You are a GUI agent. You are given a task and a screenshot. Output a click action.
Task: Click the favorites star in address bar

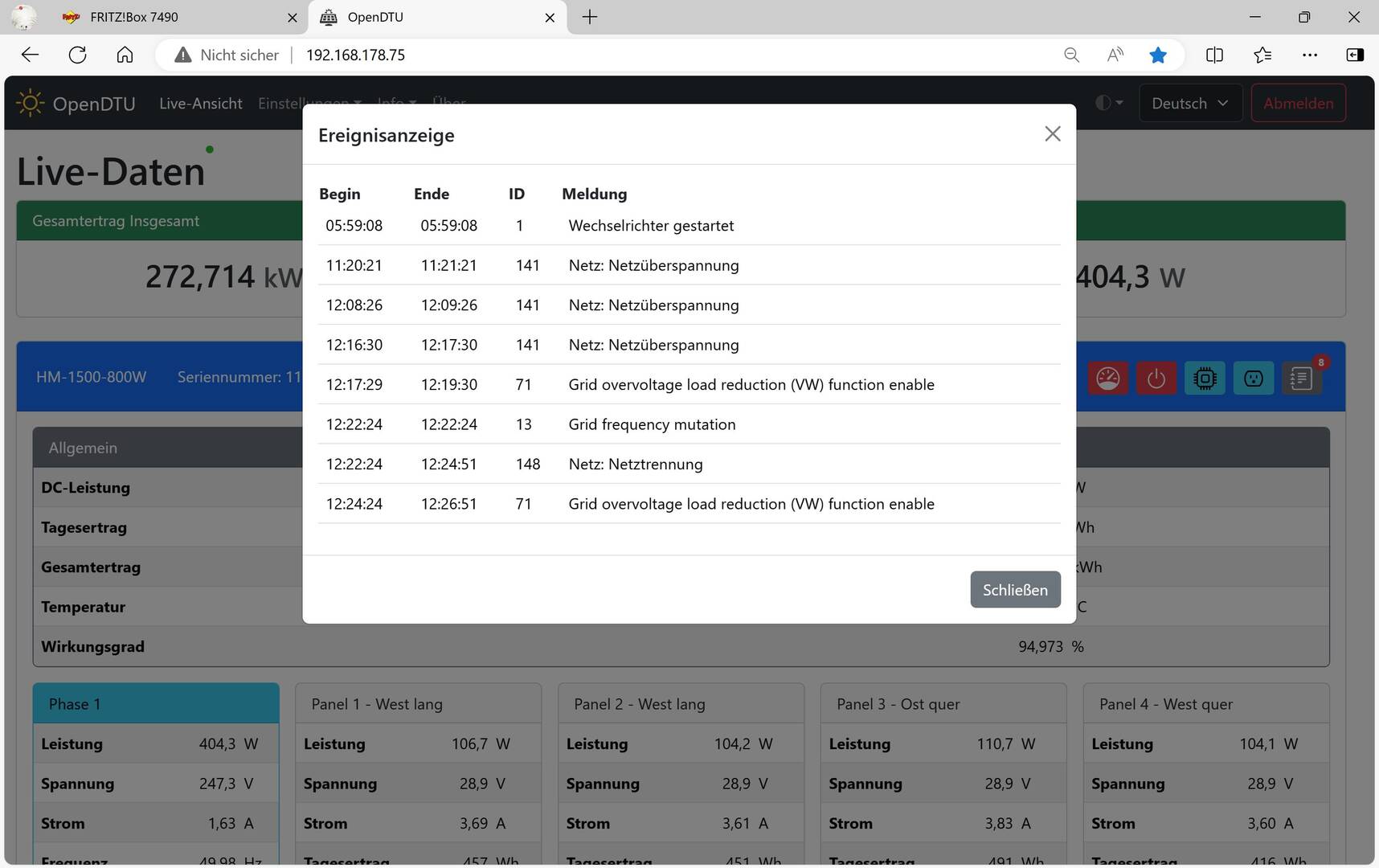click(x=1158, y=55)
